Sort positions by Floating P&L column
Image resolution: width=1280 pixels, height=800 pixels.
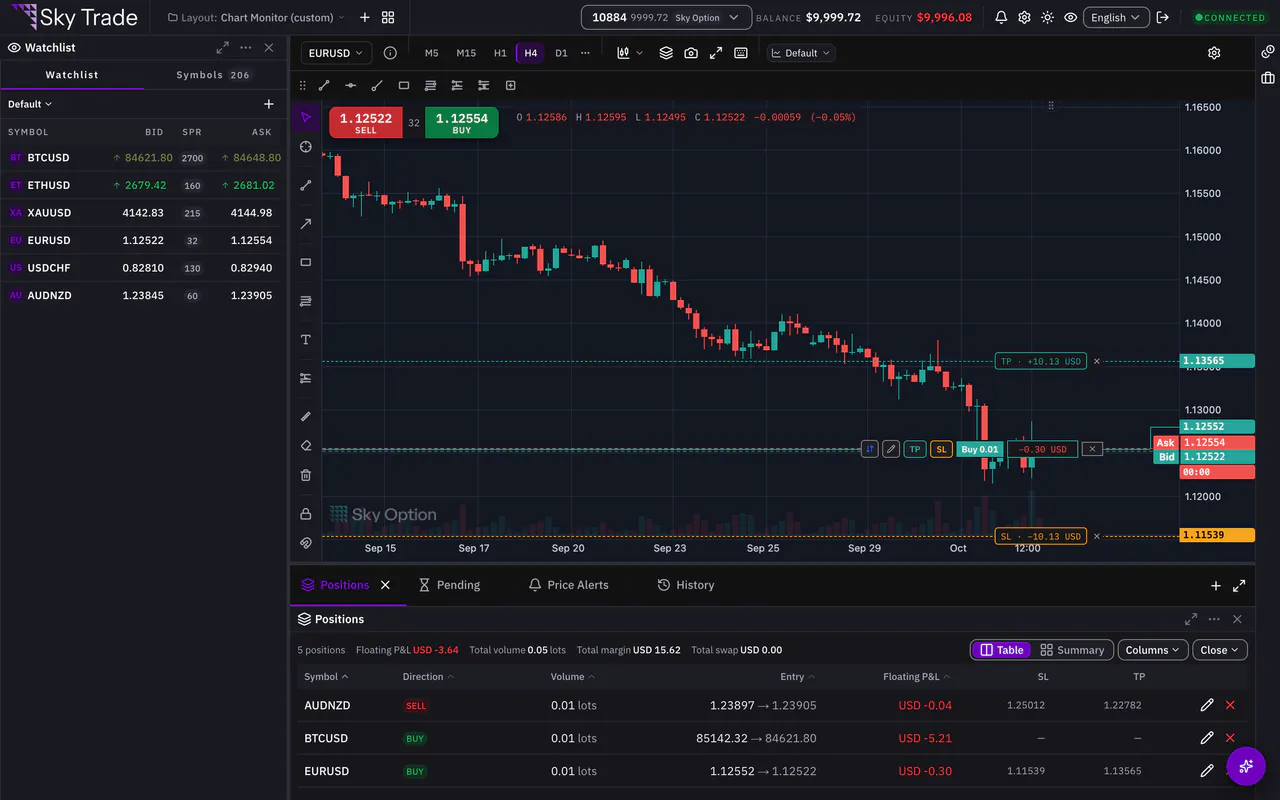(x=916, y=677)
